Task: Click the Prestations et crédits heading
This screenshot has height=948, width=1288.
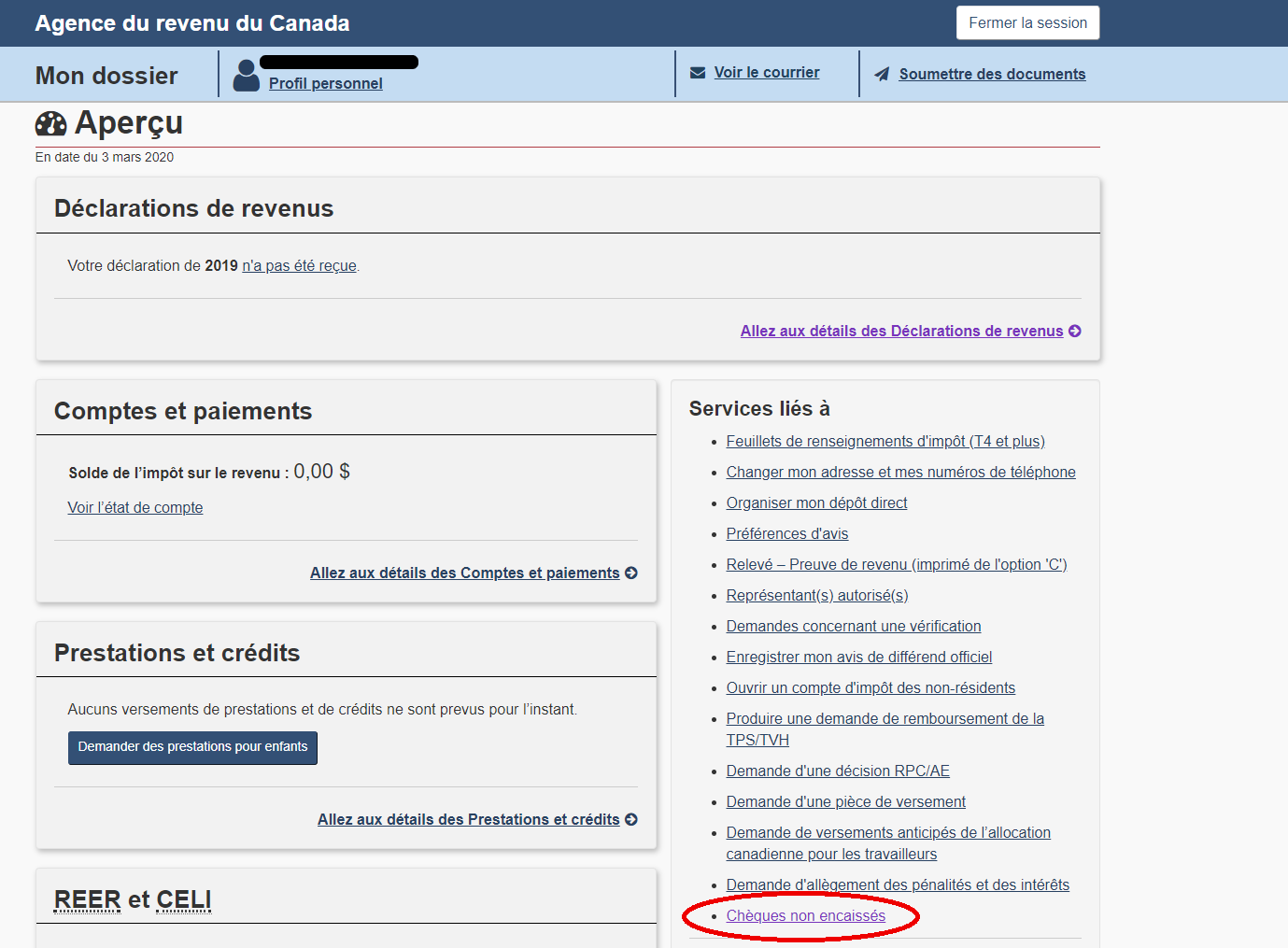Action: click(x=177, y=654)
